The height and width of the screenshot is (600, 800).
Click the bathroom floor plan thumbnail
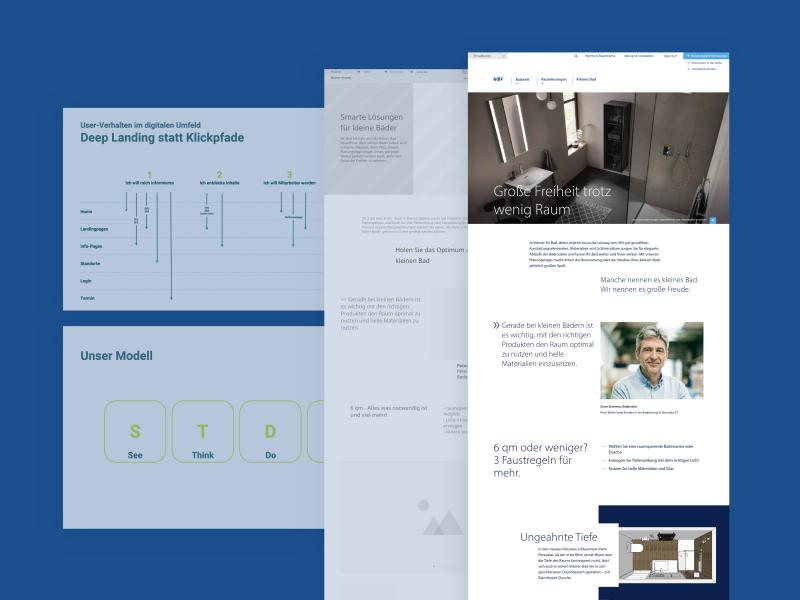665,556
